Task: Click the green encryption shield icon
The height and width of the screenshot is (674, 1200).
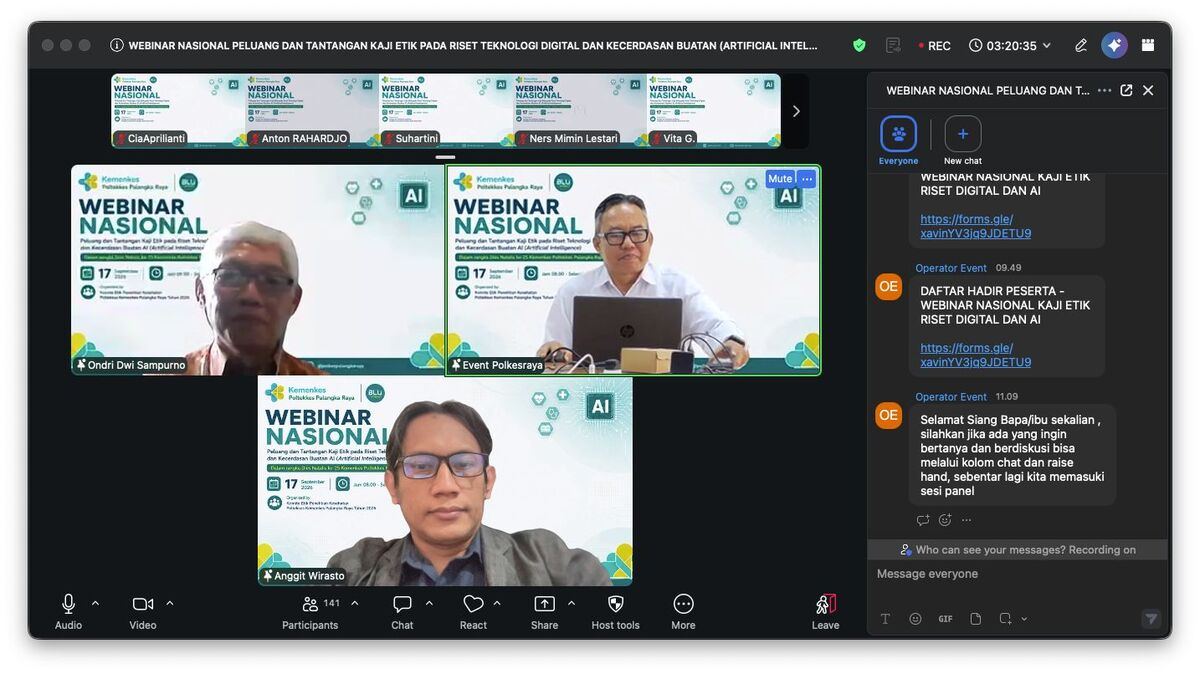Action: pyautogui.click(x=859, y=45)
